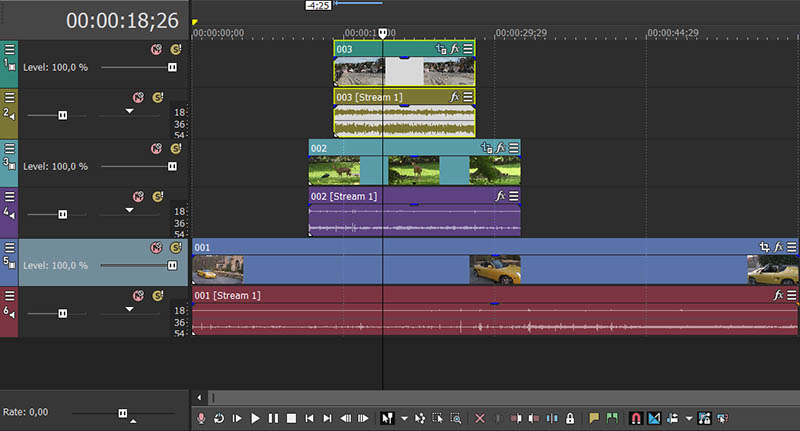Select the Selection Edit tool

(438, 418)
